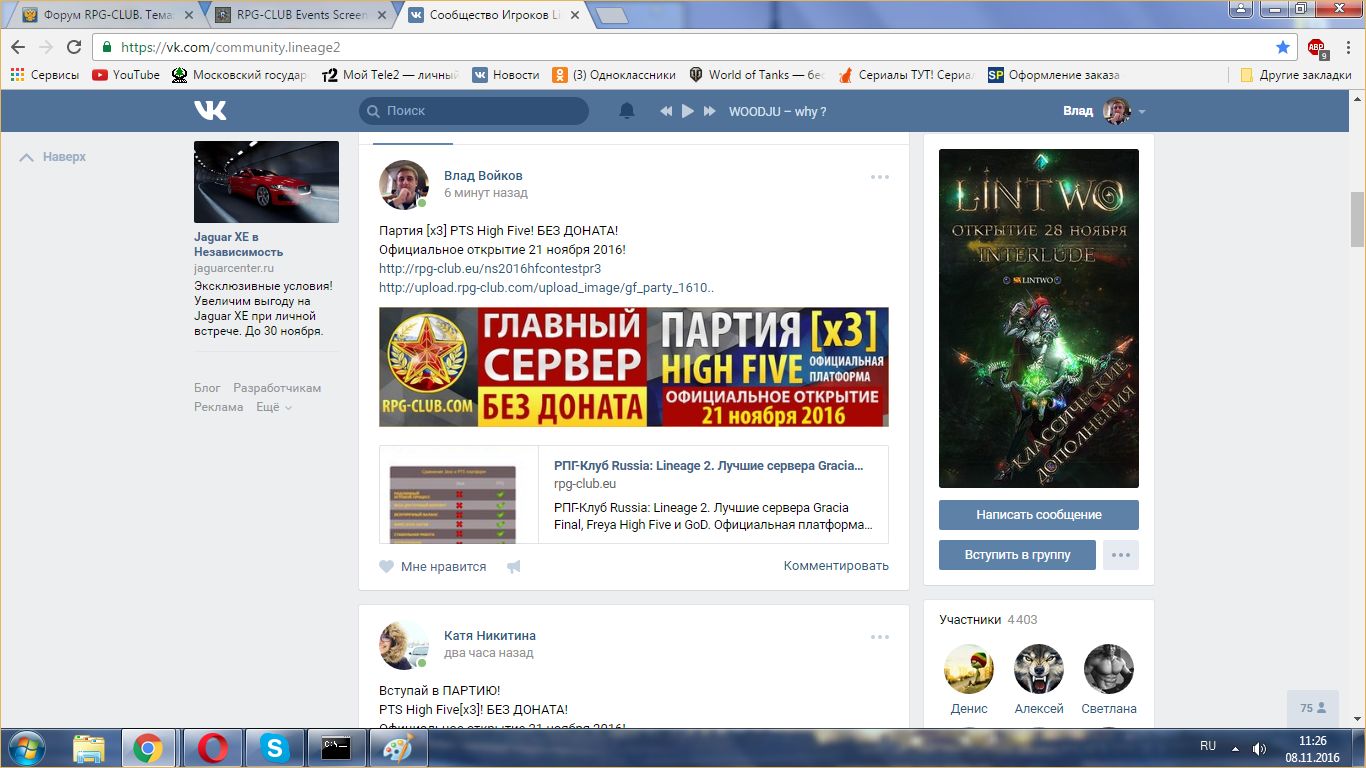Open the World of Tanks bookmark
Viewport: 1366px width, 768px height.
[x=756, y=75]
